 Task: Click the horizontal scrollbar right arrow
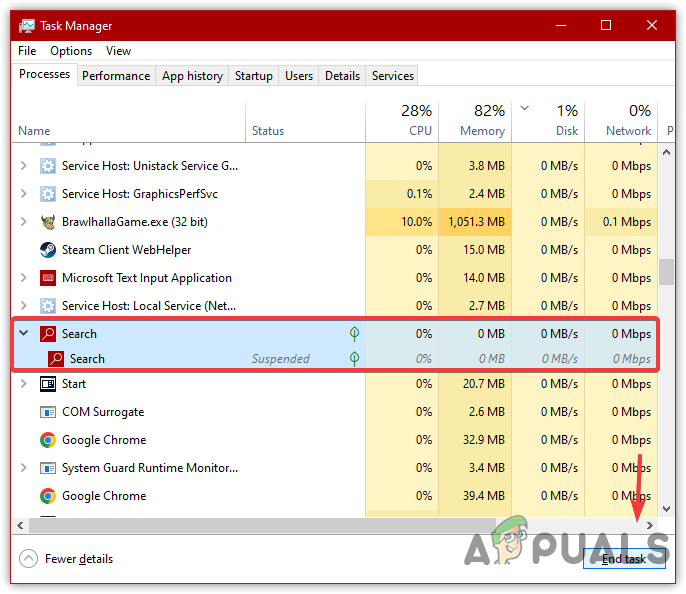(x=650, y=525)
